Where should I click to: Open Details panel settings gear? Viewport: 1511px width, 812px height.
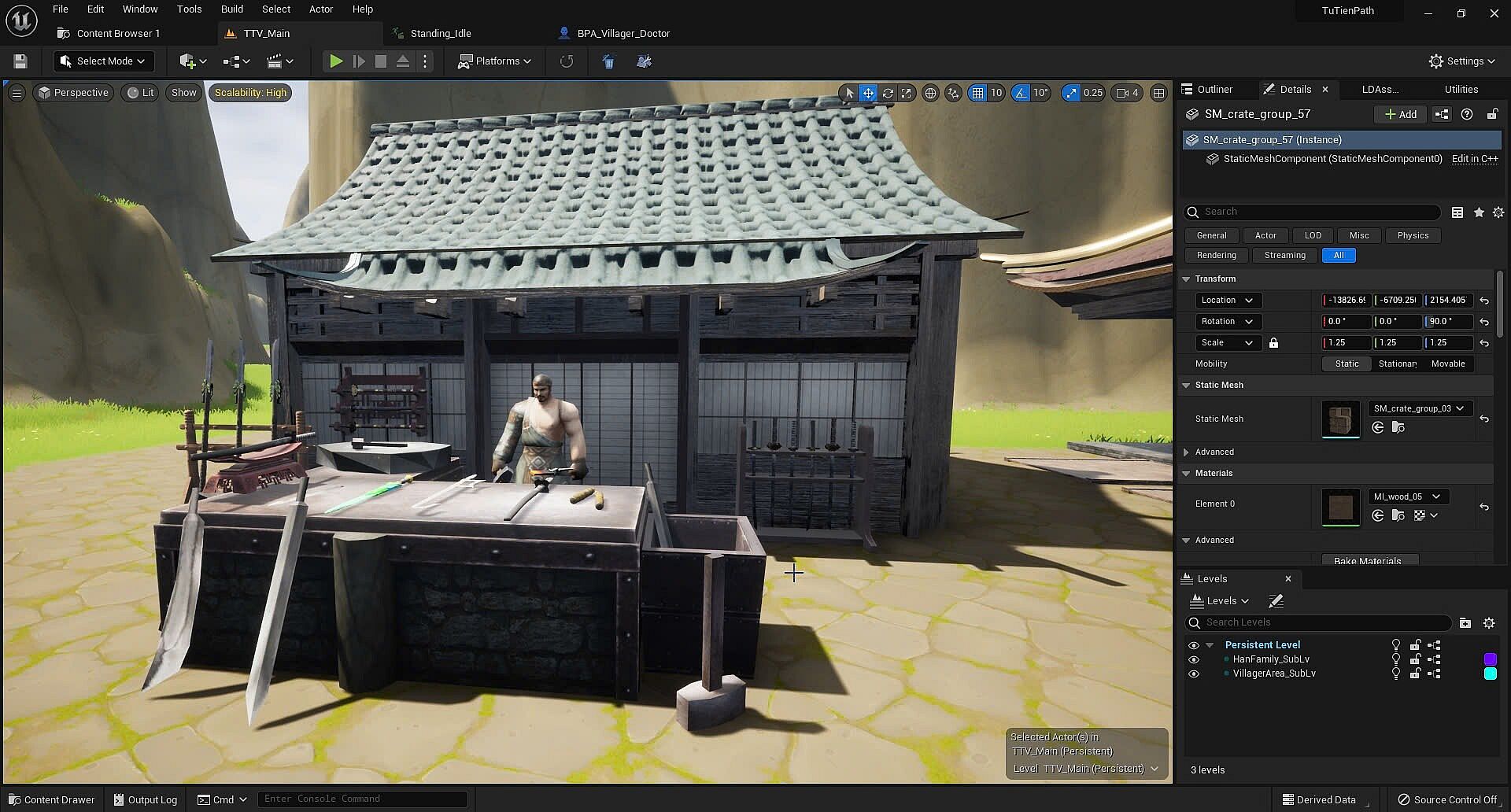tap(1498, 212)
